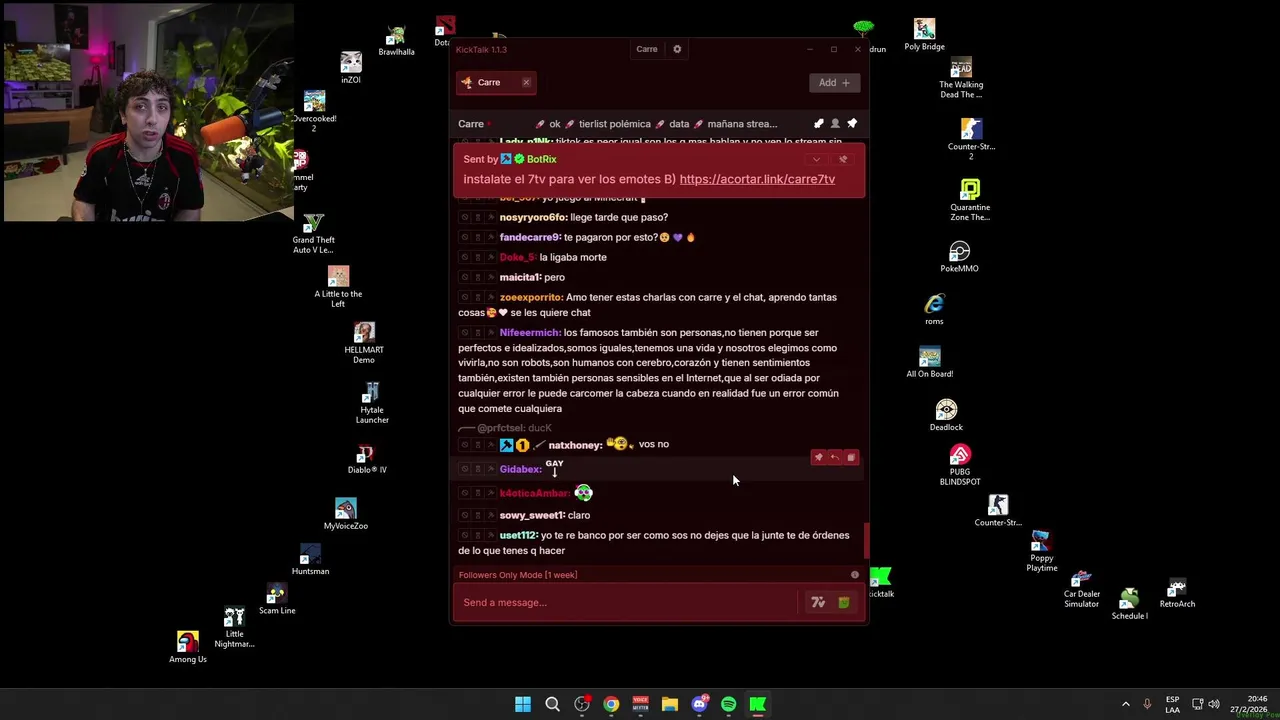The image size is (1280, 720).
Task: Click the BotRix sender name
Action: tap(541, 159)
